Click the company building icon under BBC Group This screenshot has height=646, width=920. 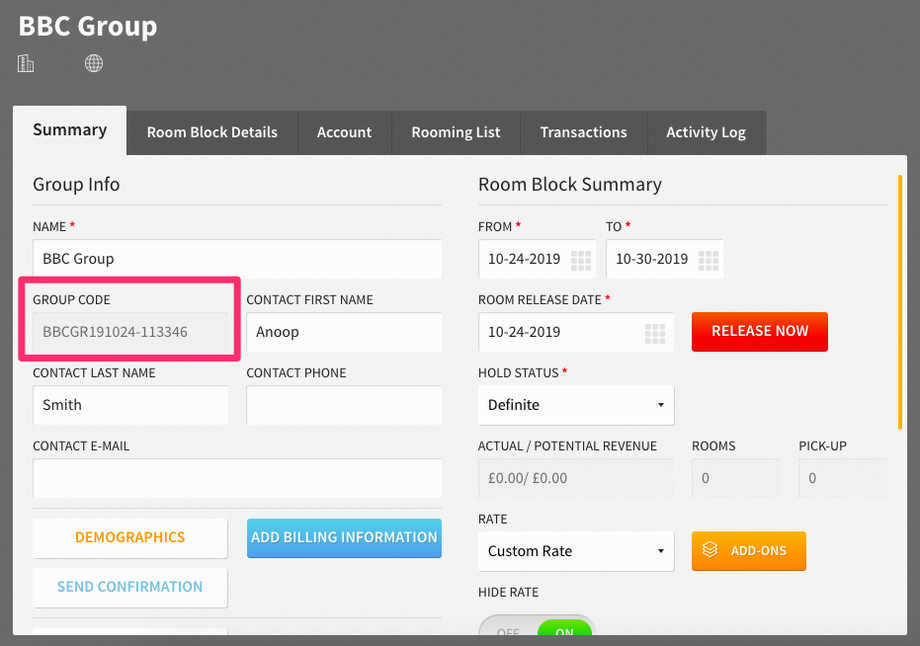coord(26,63)
